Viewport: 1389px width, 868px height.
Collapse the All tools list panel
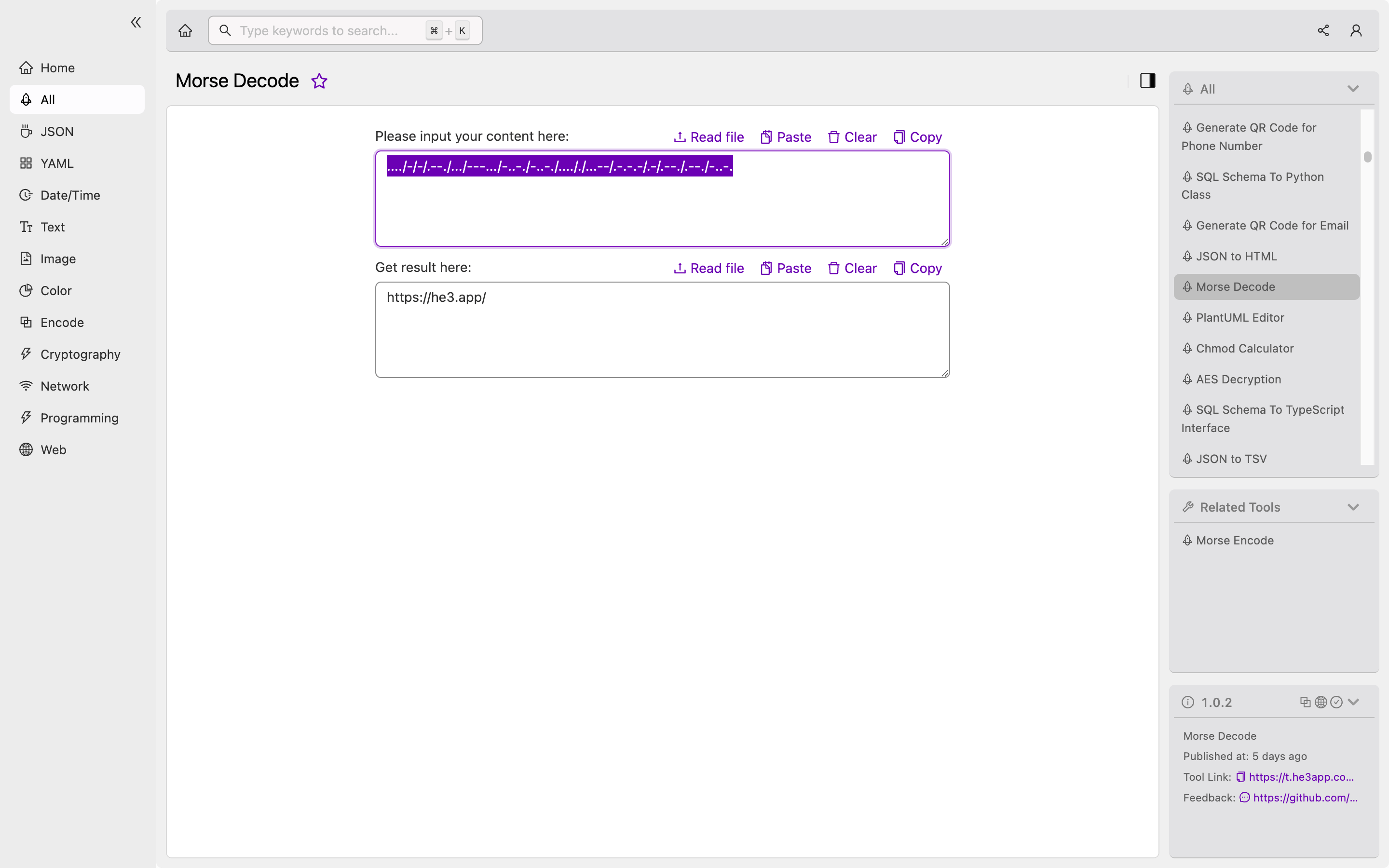coord(1353,89)
